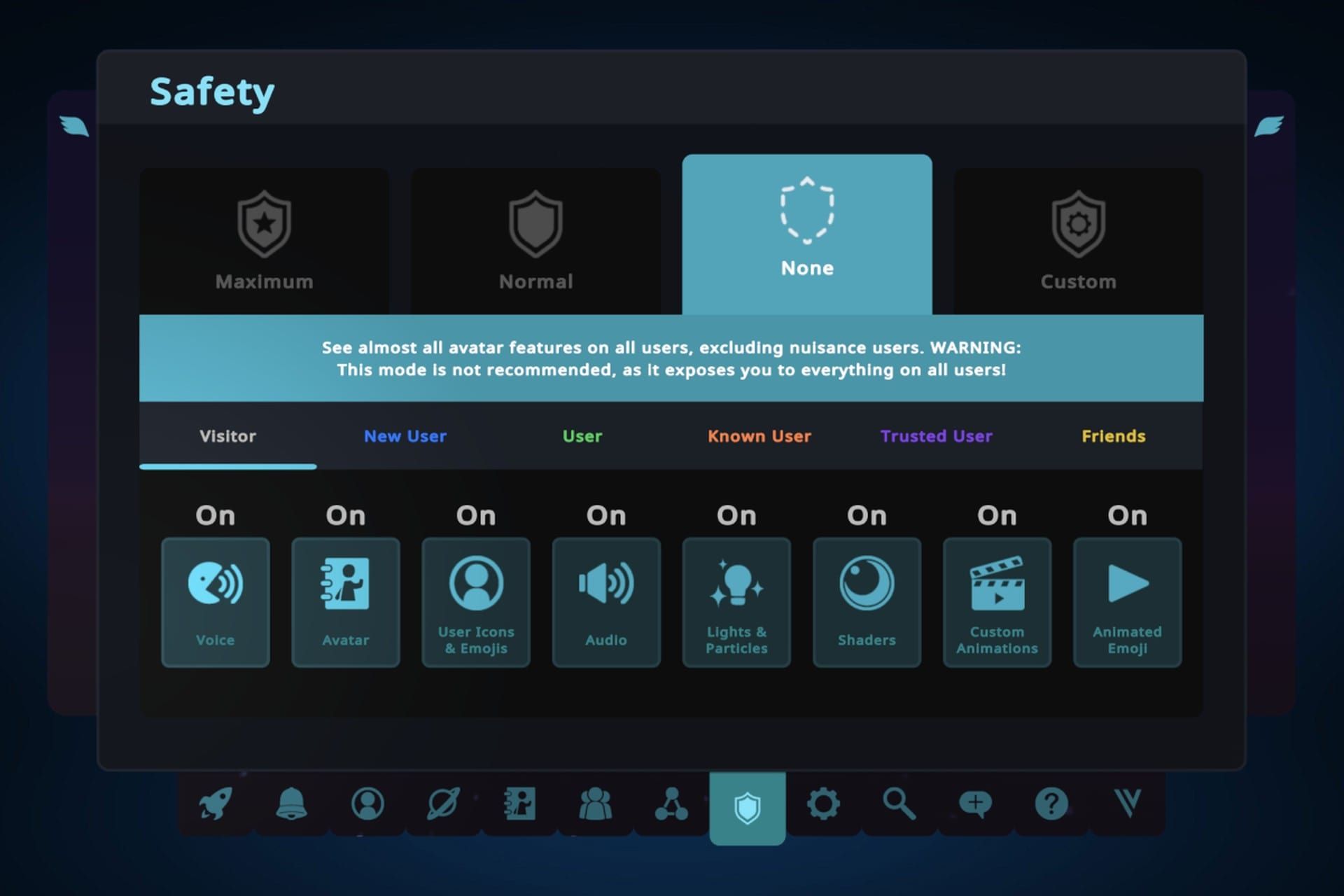The height and width of the screenshot is (896, 1344).
Task: Switch to the Friends rank tab
Action: (1113, 436)
